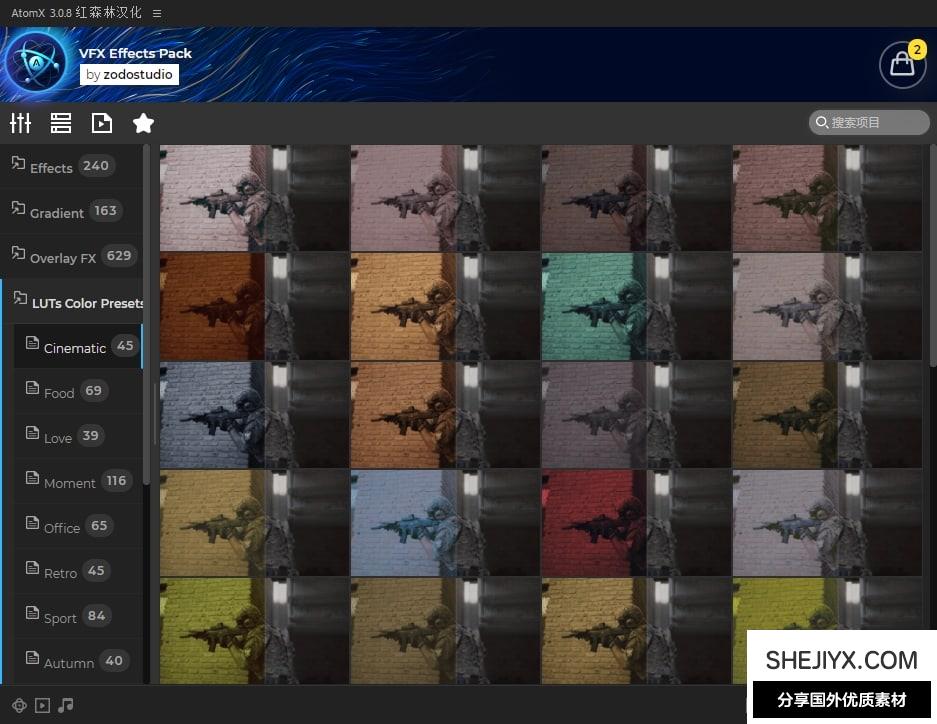
Task: Click the sliders settings icon in toolbar
Action: pyautogui.click(x=21, y=123)
